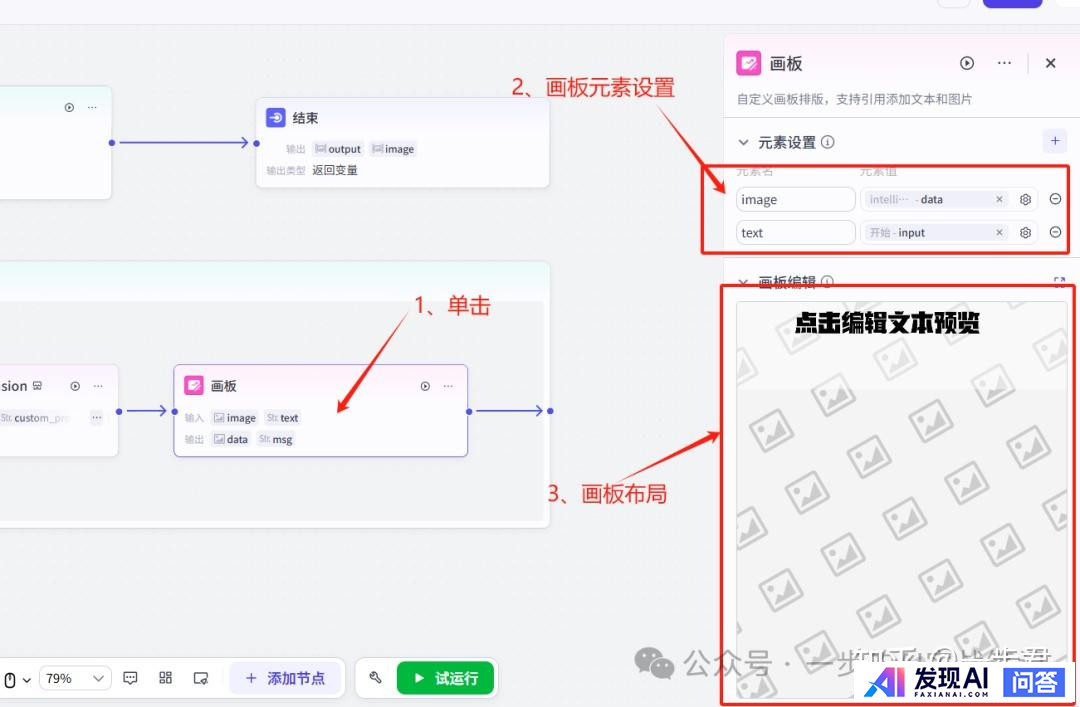Select the 结束 node icon
This screenshot has width=1080, height=707.
(x=276, y=117)
